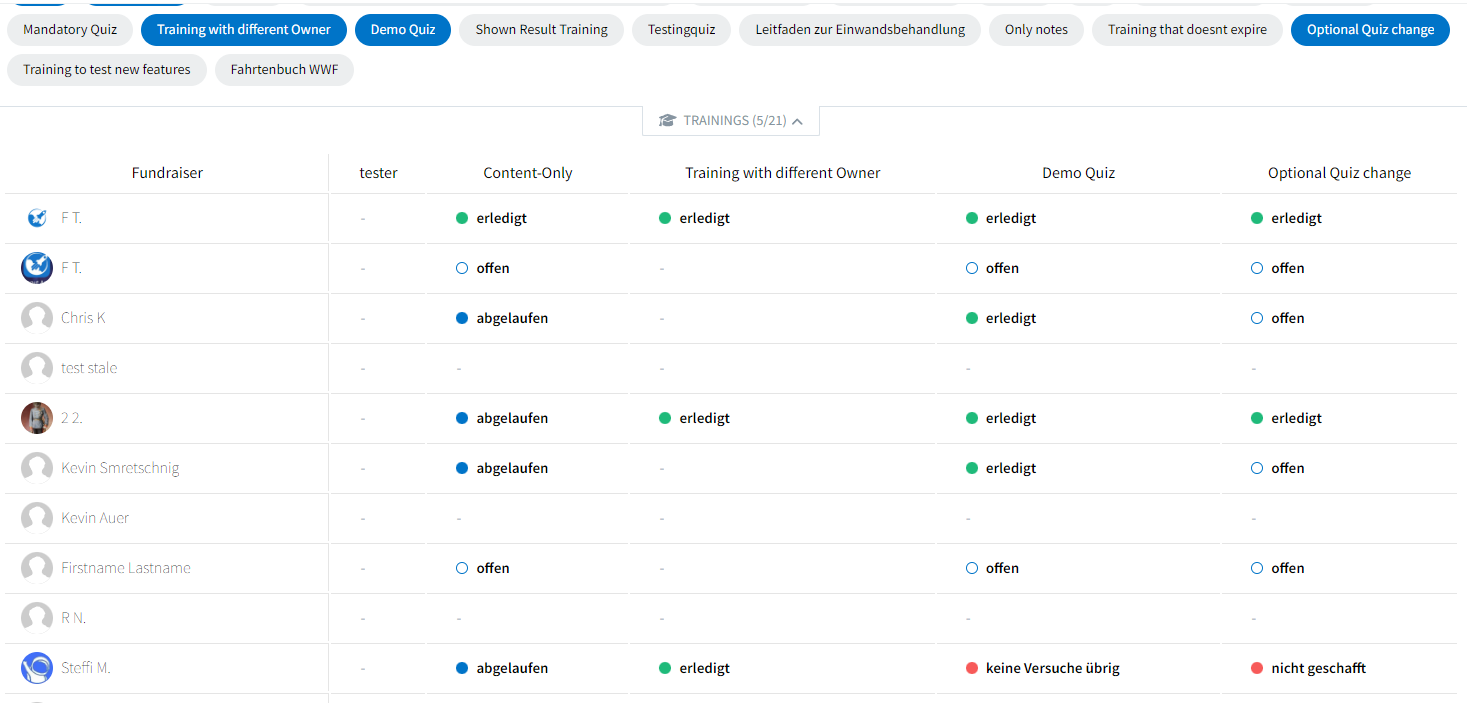Click Firstname Lastname Demo Quiz offen
This screenshot has width=1467, height=703.
(x=992, y=568)
